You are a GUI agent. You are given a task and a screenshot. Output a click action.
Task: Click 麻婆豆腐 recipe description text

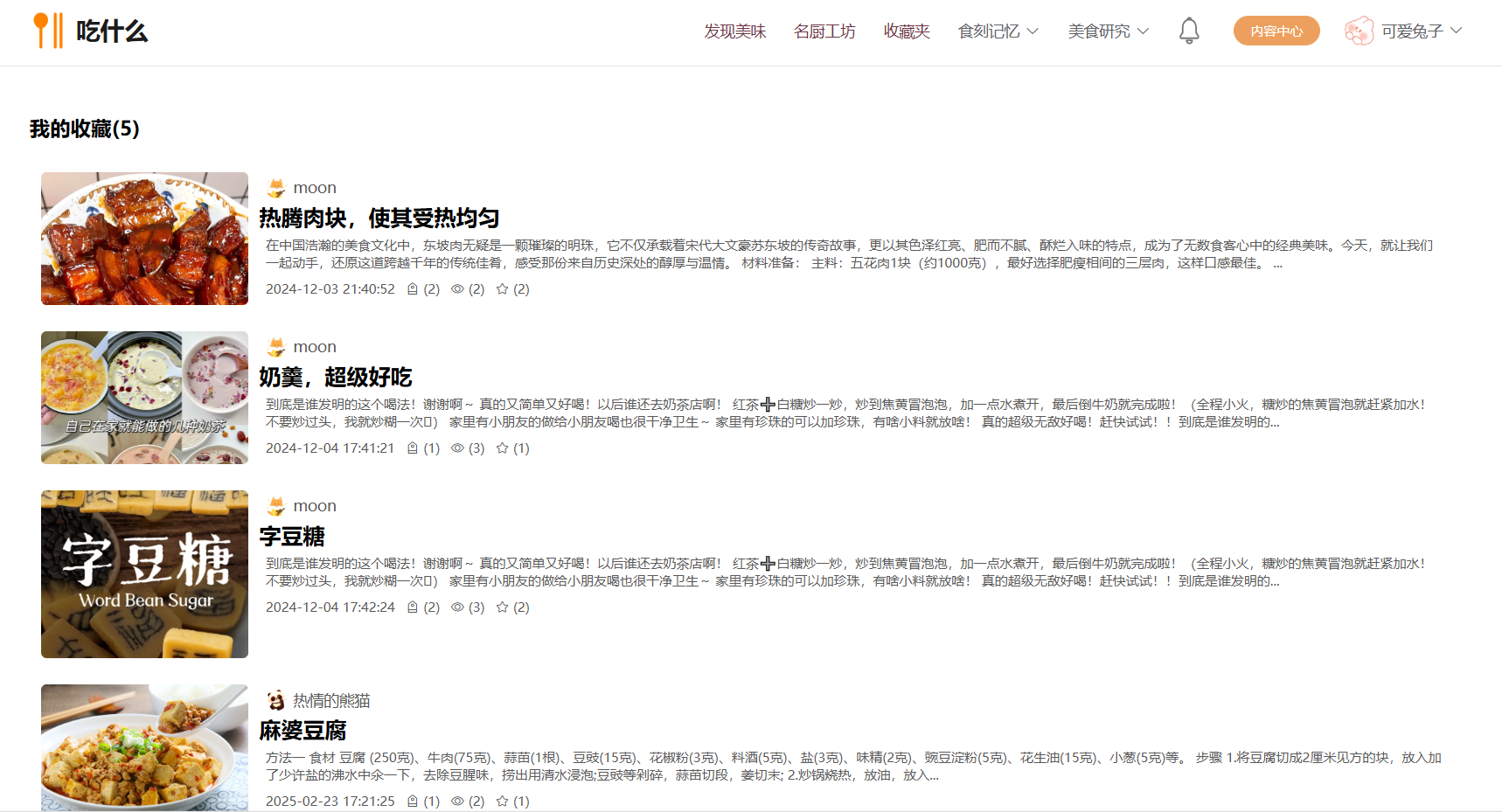click(x=853, y=767)
